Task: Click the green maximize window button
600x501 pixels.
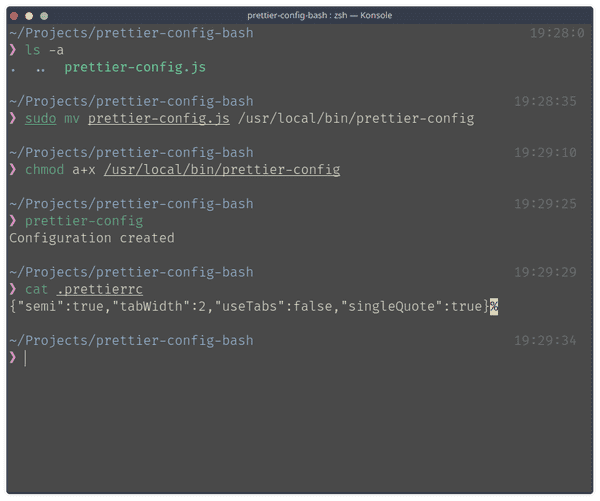Action: 44,16
